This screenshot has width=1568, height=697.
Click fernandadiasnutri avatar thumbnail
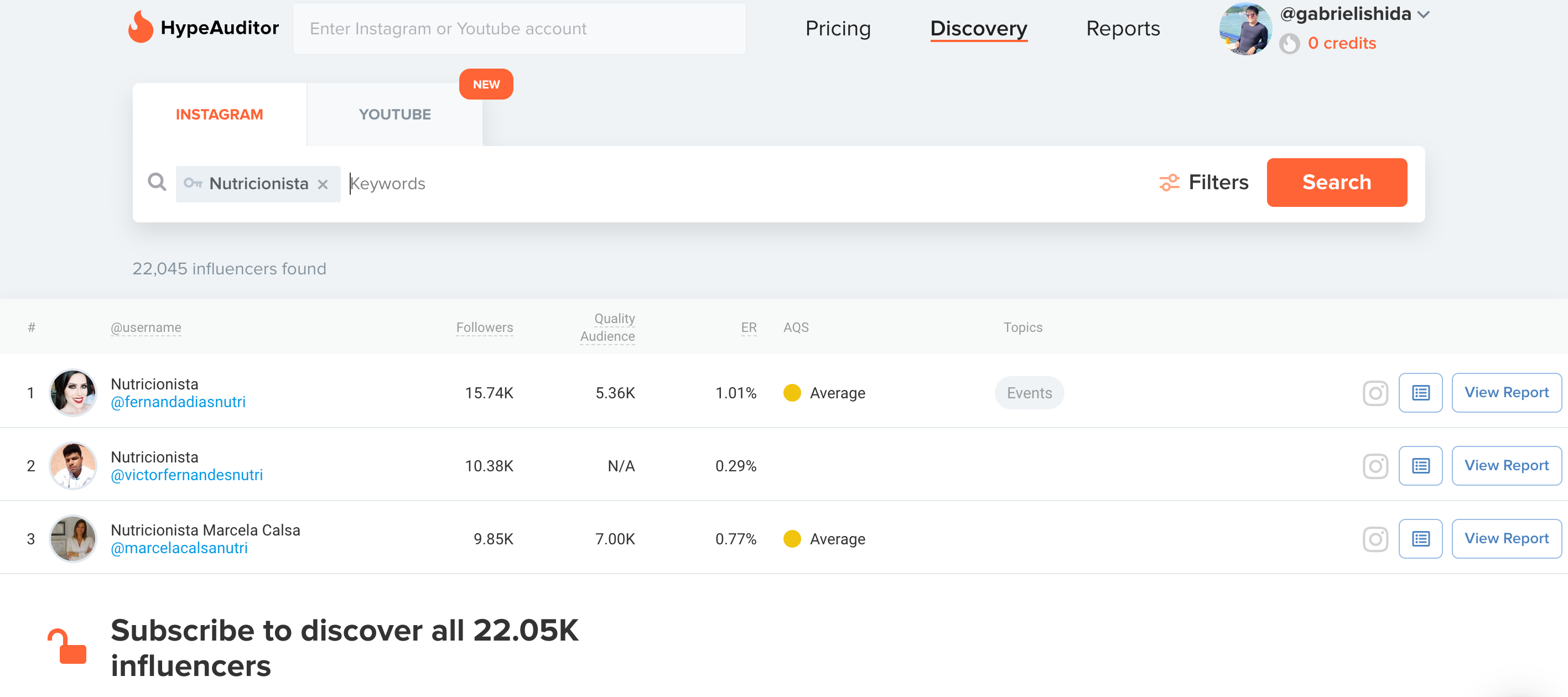72,393
